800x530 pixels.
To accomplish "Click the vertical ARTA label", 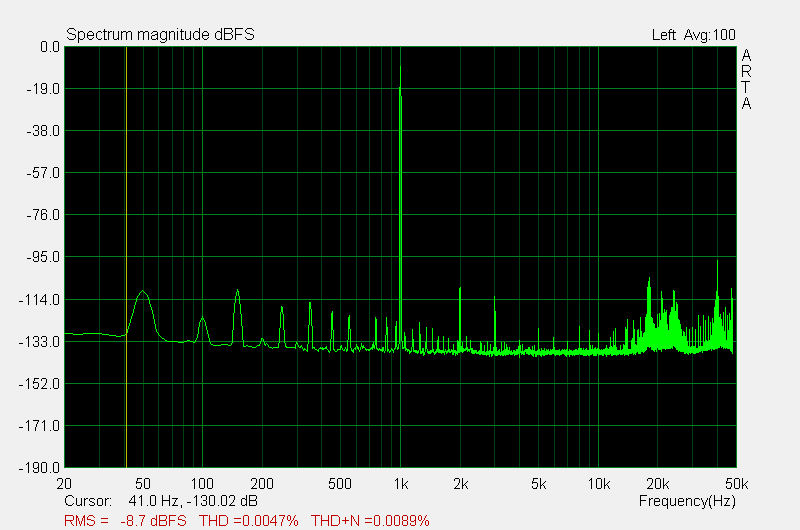I will click(x=746, y=79).
